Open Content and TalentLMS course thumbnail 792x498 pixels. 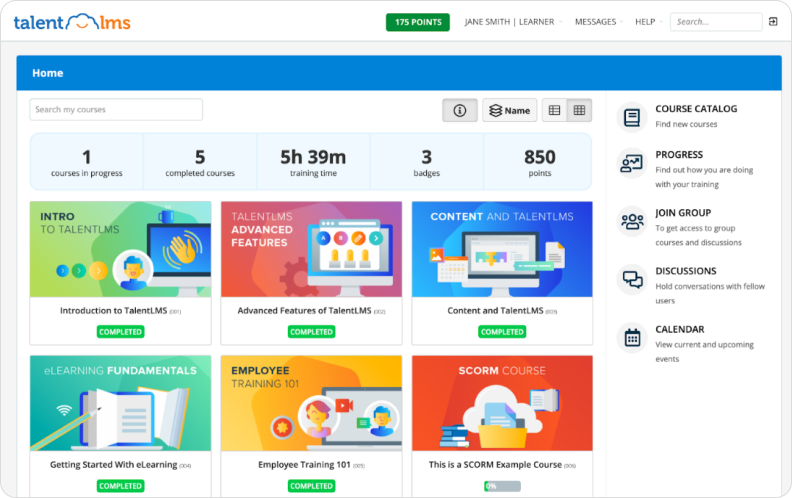[x=502, y=249]
